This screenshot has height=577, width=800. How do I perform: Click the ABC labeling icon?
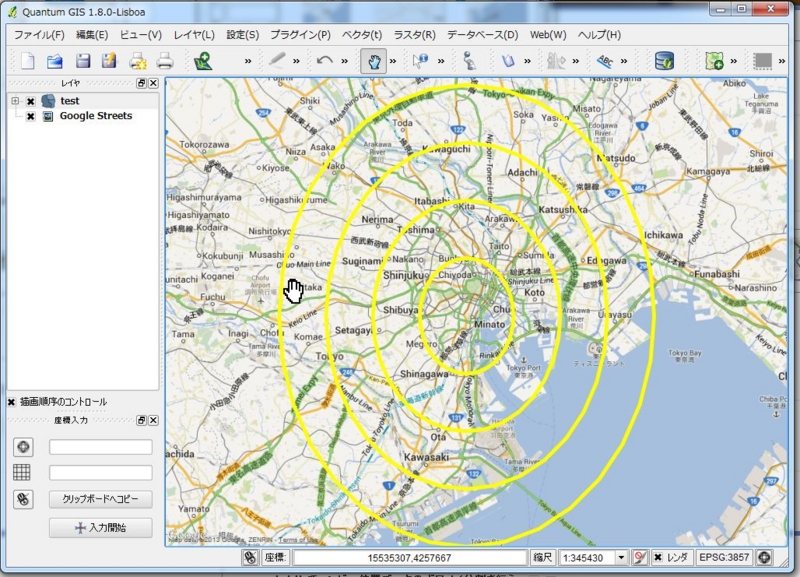[x=605, y=61]
